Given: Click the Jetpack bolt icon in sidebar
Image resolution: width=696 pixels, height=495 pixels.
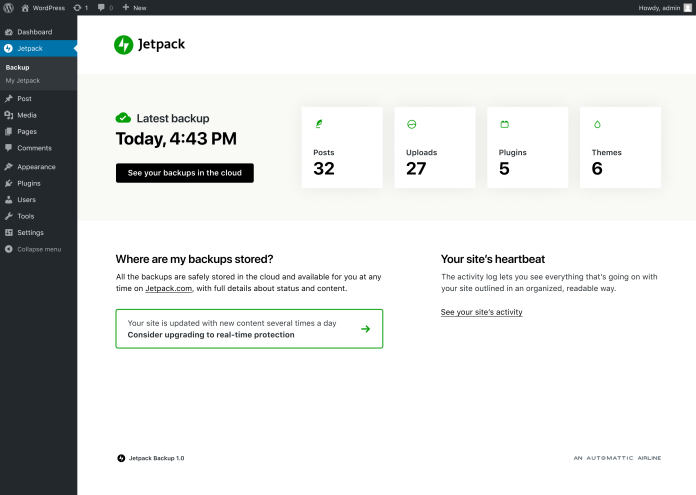Looking at the screenshot, I should pyautogui.click(x=8, y=48).
